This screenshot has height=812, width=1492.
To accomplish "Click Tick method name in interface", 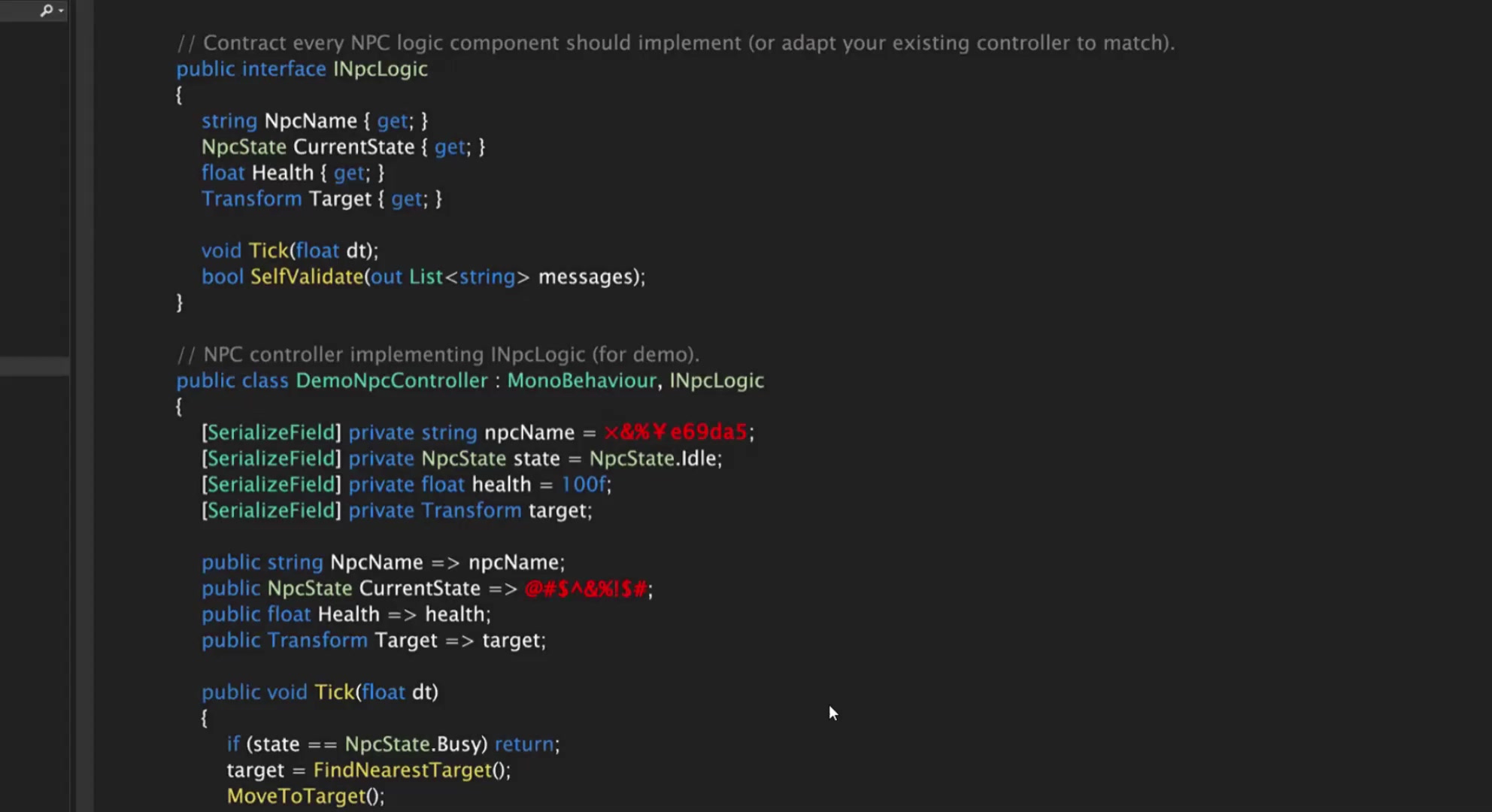I will pos(268,250).
